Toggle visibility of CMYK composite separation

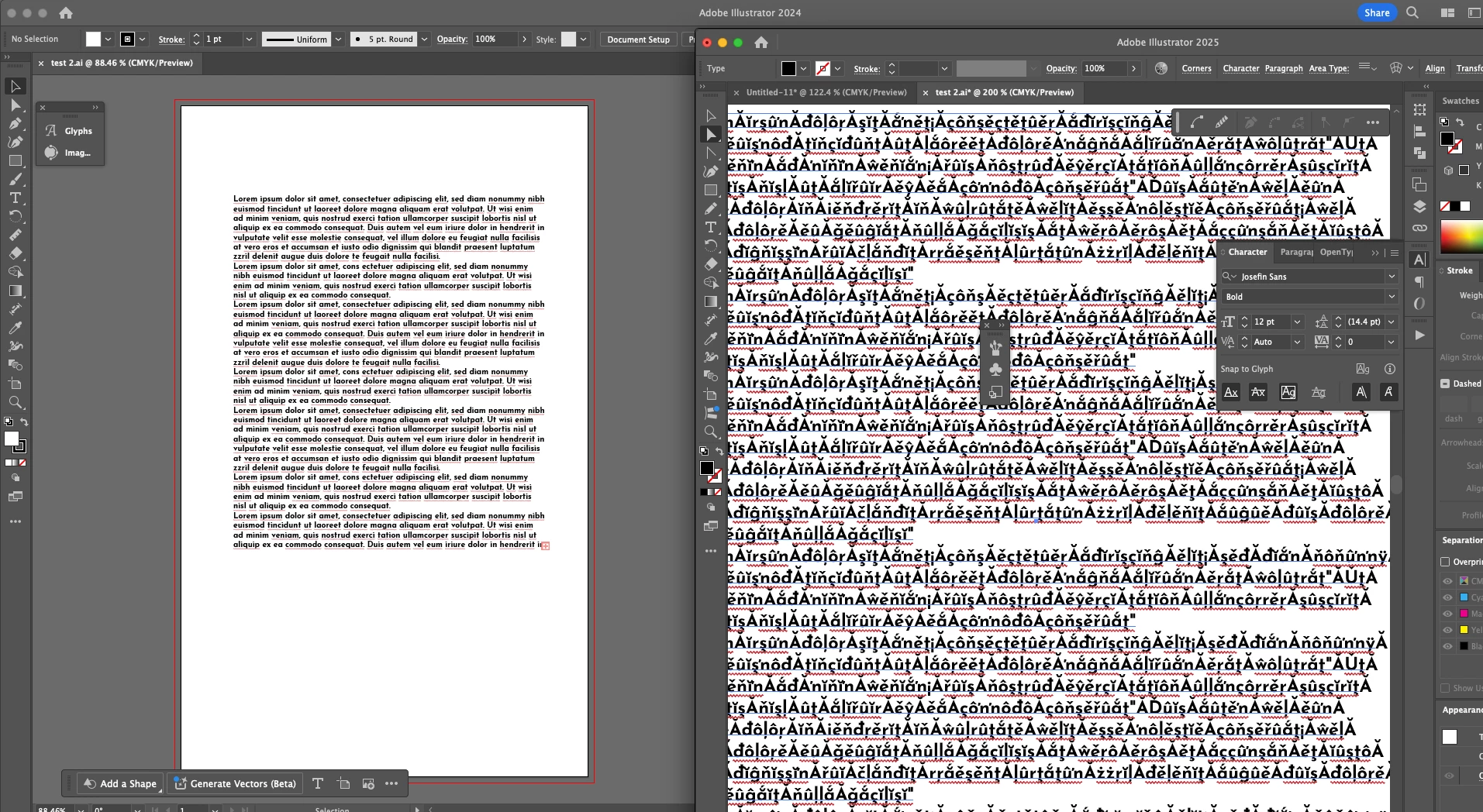tap(1447, 581)
